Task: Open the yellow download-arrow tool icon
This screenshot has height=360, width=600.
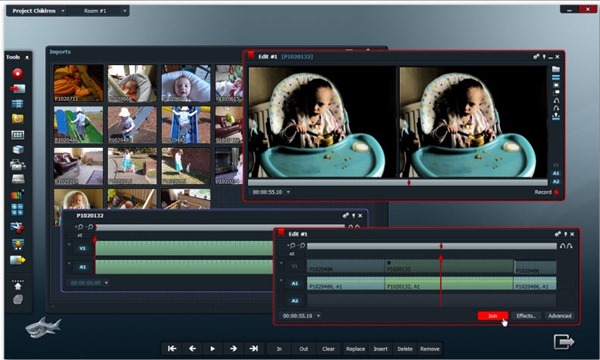Action: pyautogui.click(x=18, y=244)
